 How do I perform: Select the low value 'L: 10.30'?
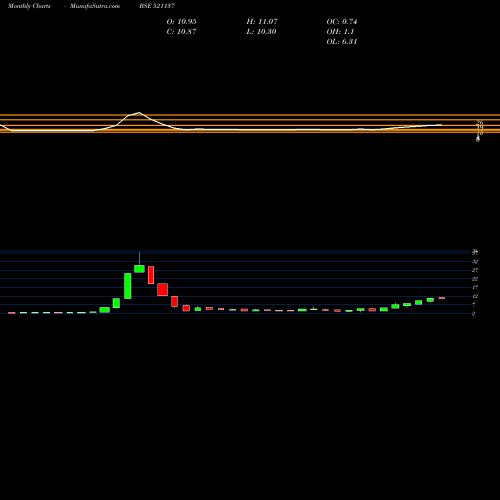[261, 32]
